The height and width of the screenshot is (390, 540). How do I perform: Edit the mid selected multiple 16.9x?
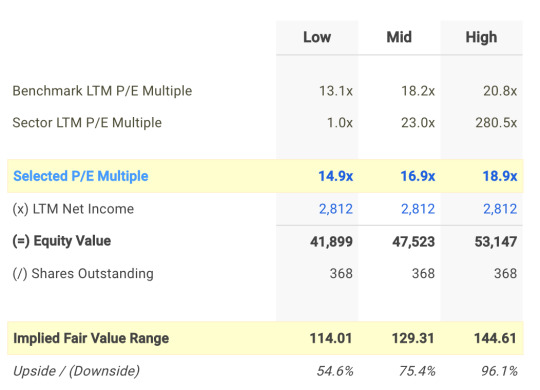point(417,176)
